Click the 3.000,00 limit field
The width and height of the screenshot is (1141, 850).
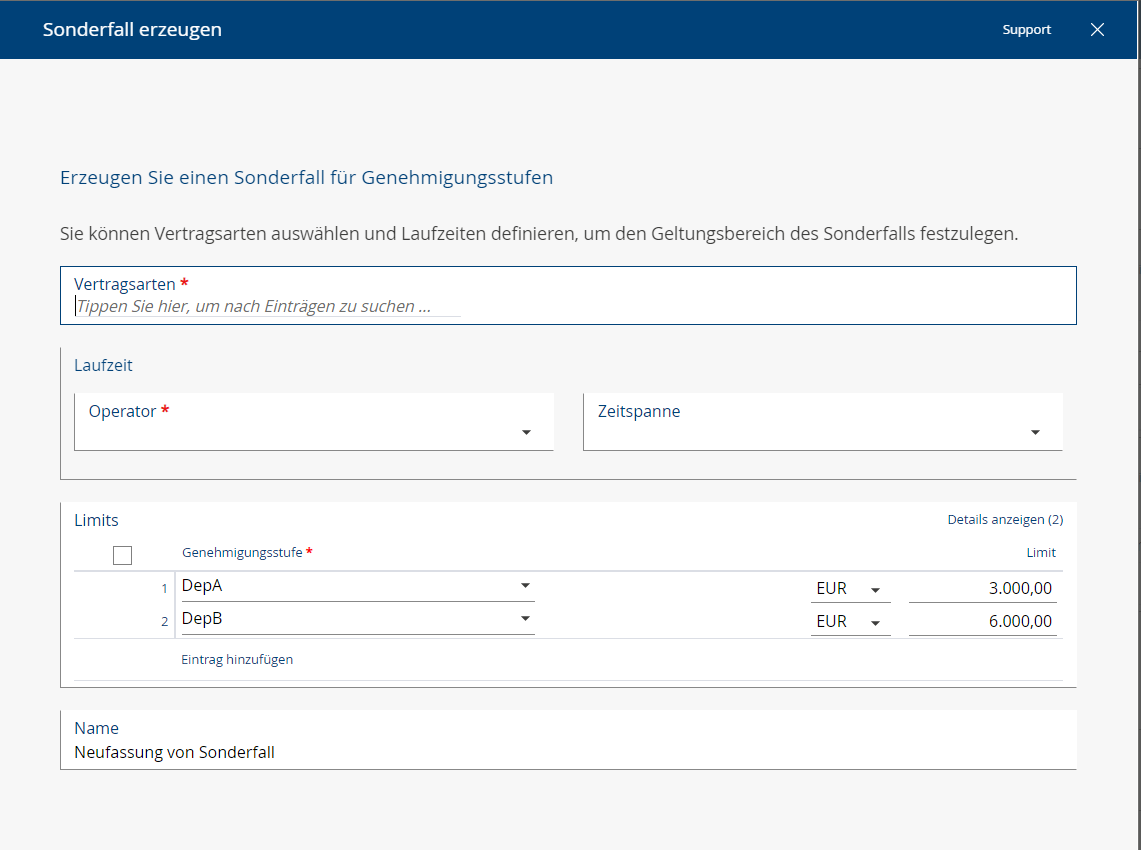pos(983,589)
